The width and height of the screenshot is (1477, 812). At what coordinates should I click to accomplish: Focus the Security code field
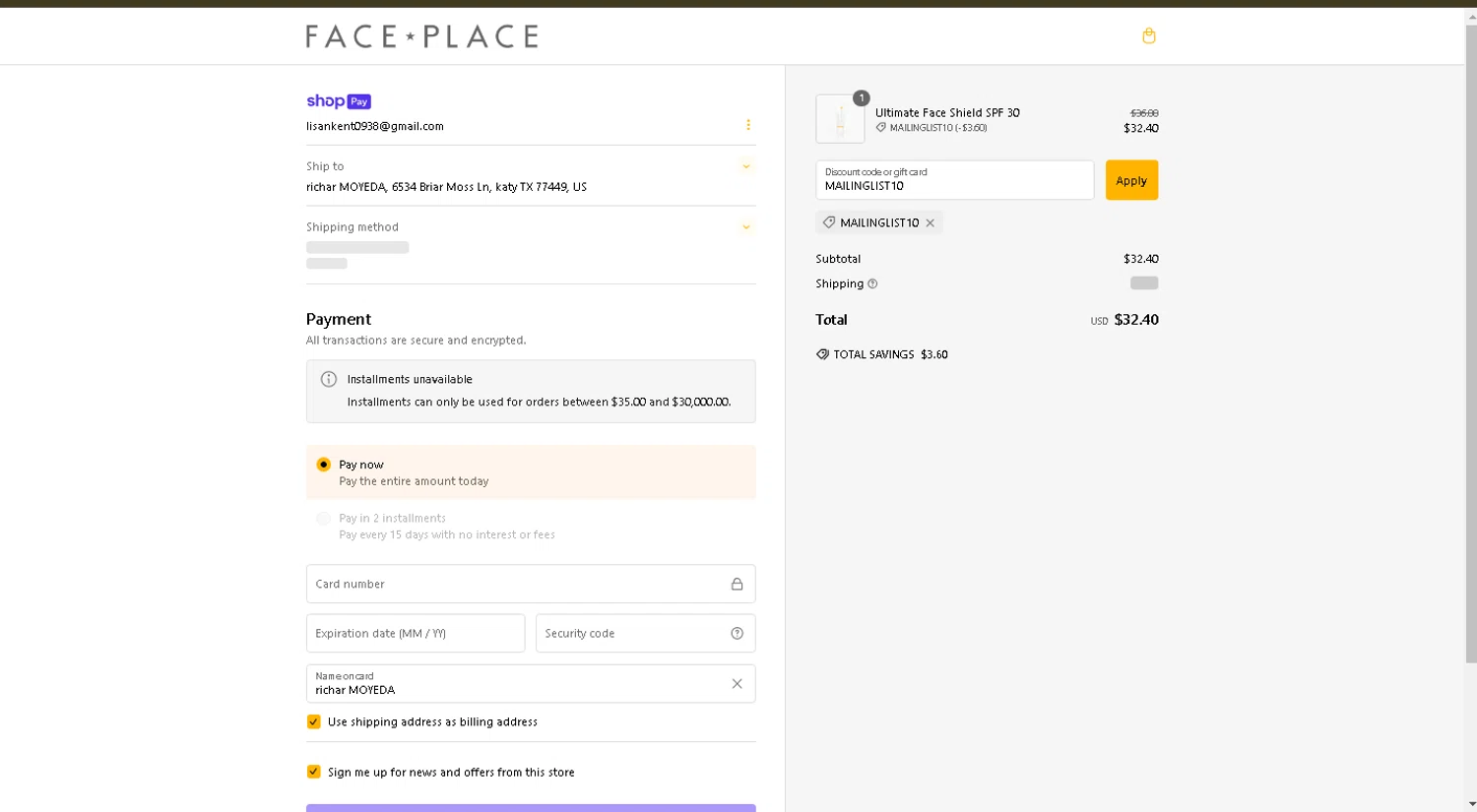click(645, 633)
